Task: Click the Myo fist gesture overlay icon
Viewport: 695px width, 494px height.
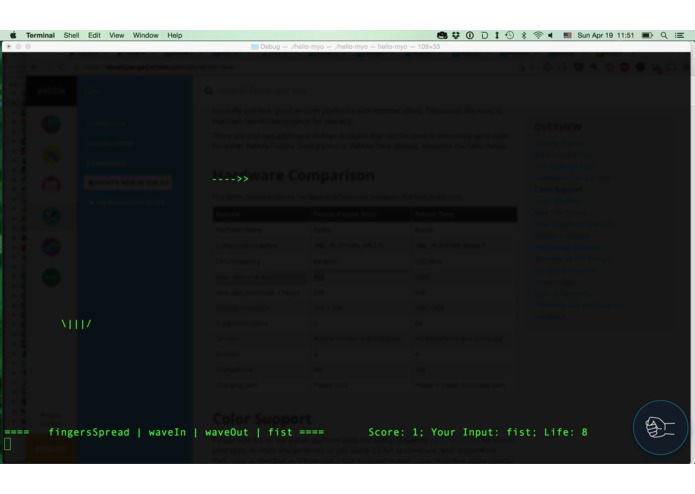Action: 660,428
